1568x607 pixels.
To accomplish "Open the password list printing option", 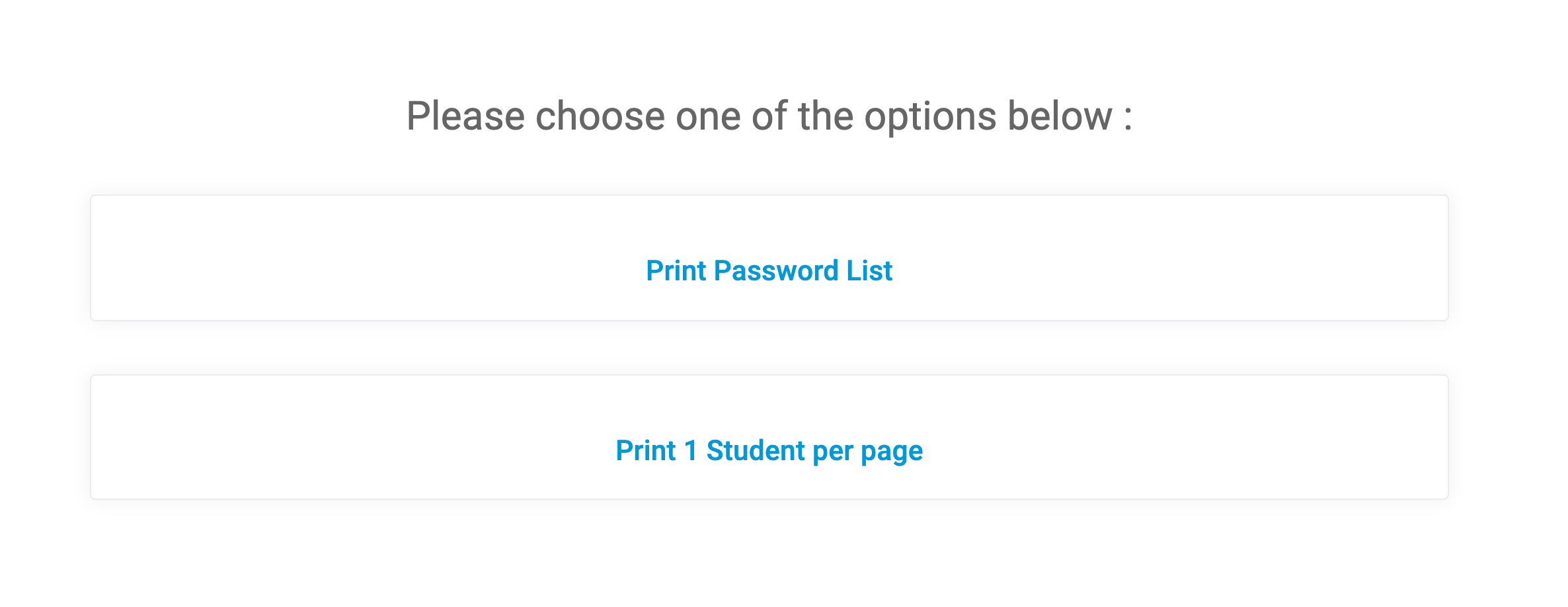I will pos(769,271).
